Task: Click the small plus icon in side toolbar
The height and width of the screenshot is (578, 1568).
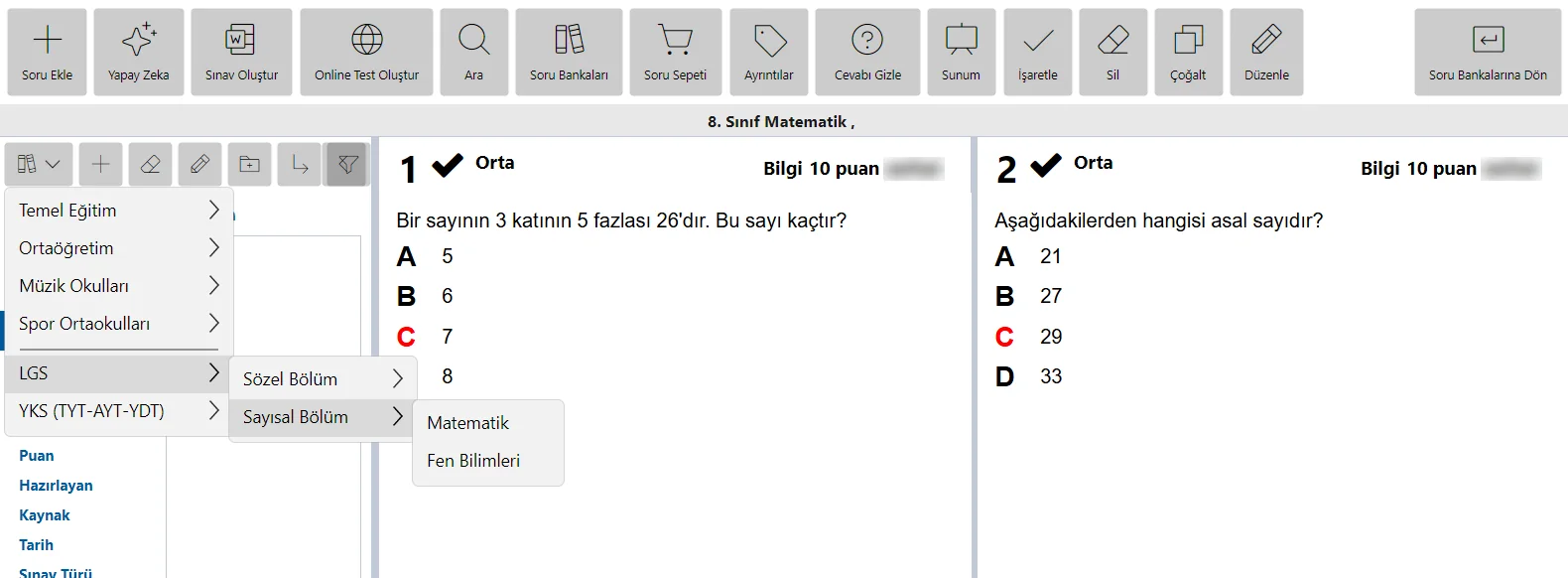Action: (100, 164)
